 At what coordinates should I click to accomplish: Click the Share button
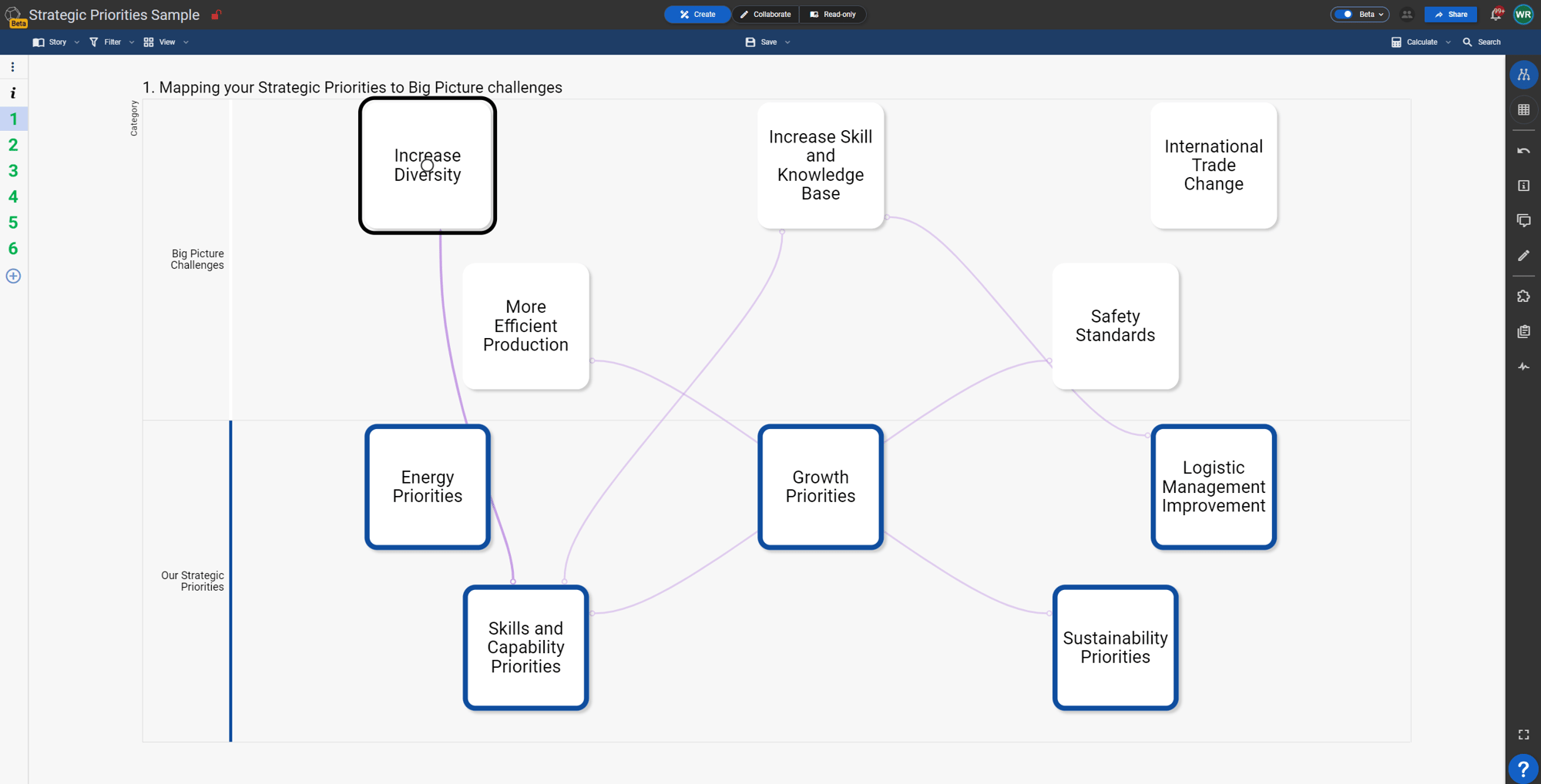[1450, 15]
